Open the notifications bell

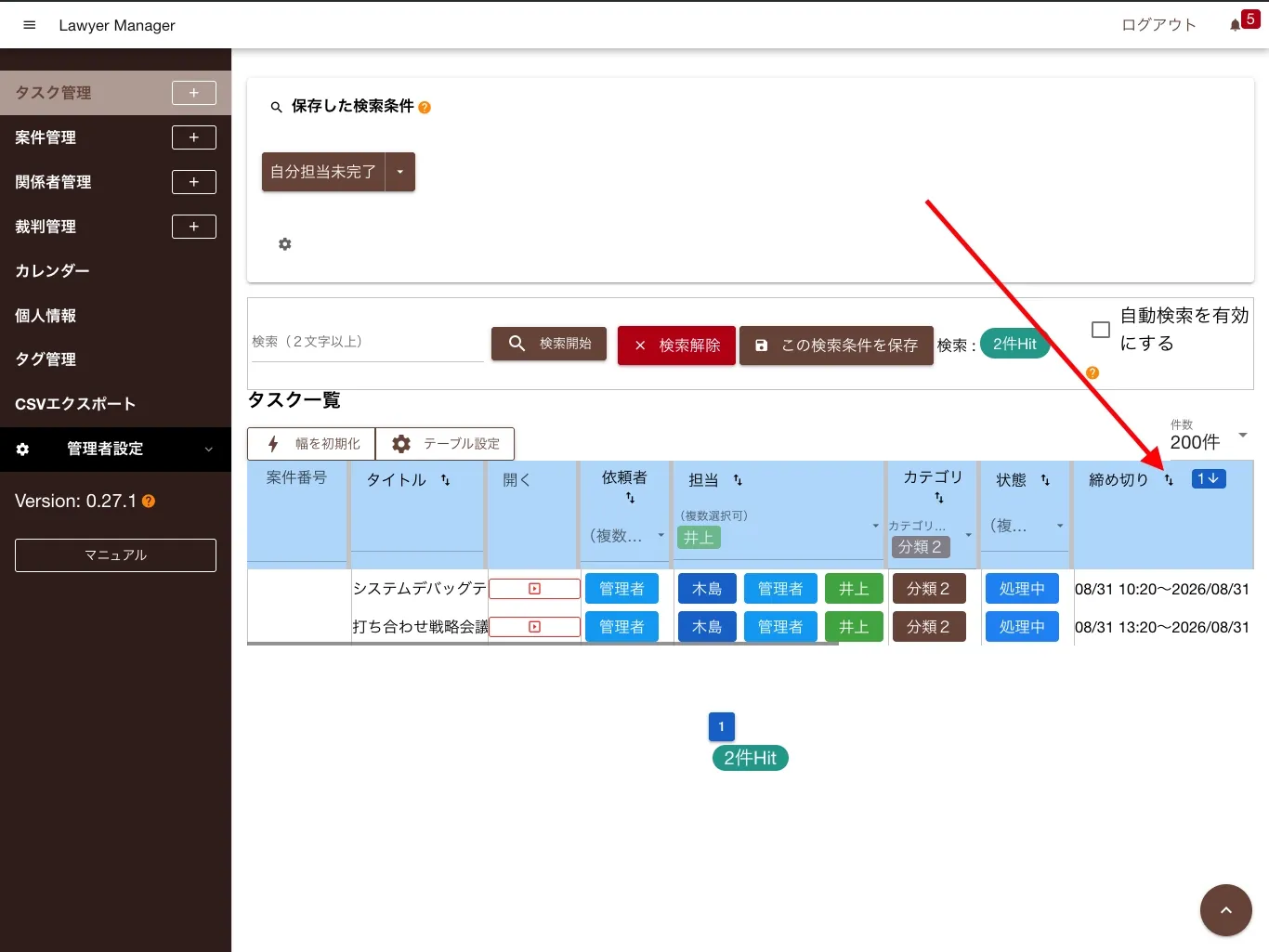(1235, 25)
